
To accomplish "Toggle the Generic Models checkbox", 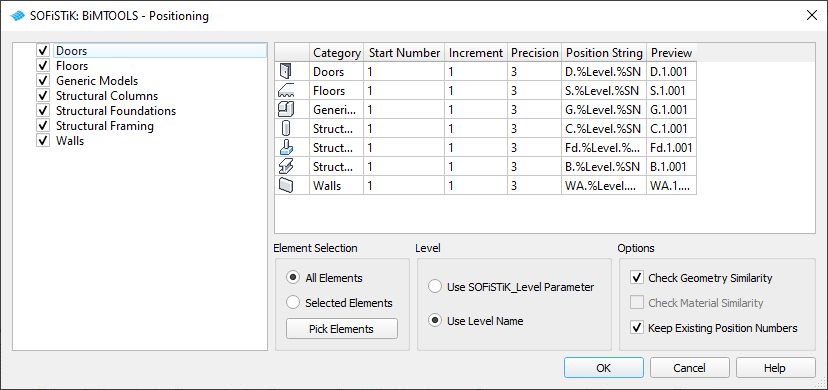I will (43, 81).
